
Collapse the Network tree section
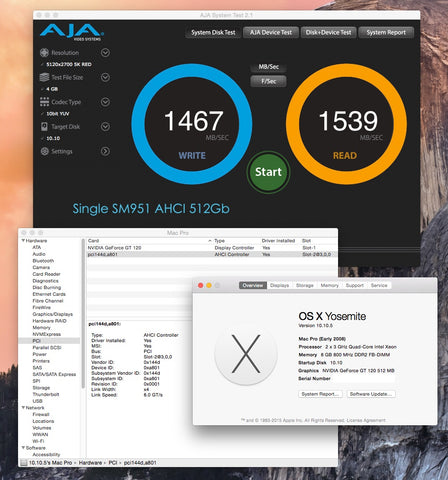pyautogui.click(x=23, y=407)
